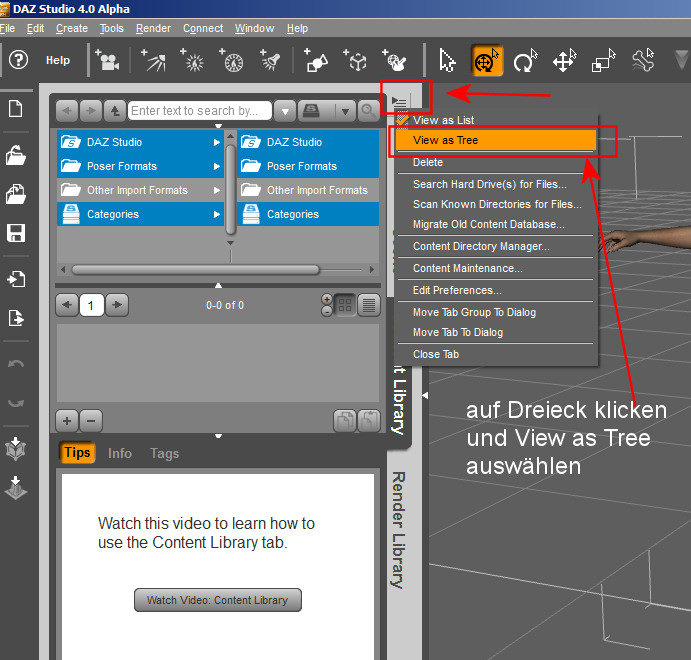Image resolution: width=691 pixels, height=660 pixels.
Task: Create a new distant light
Action: click(x=153, y=60)
